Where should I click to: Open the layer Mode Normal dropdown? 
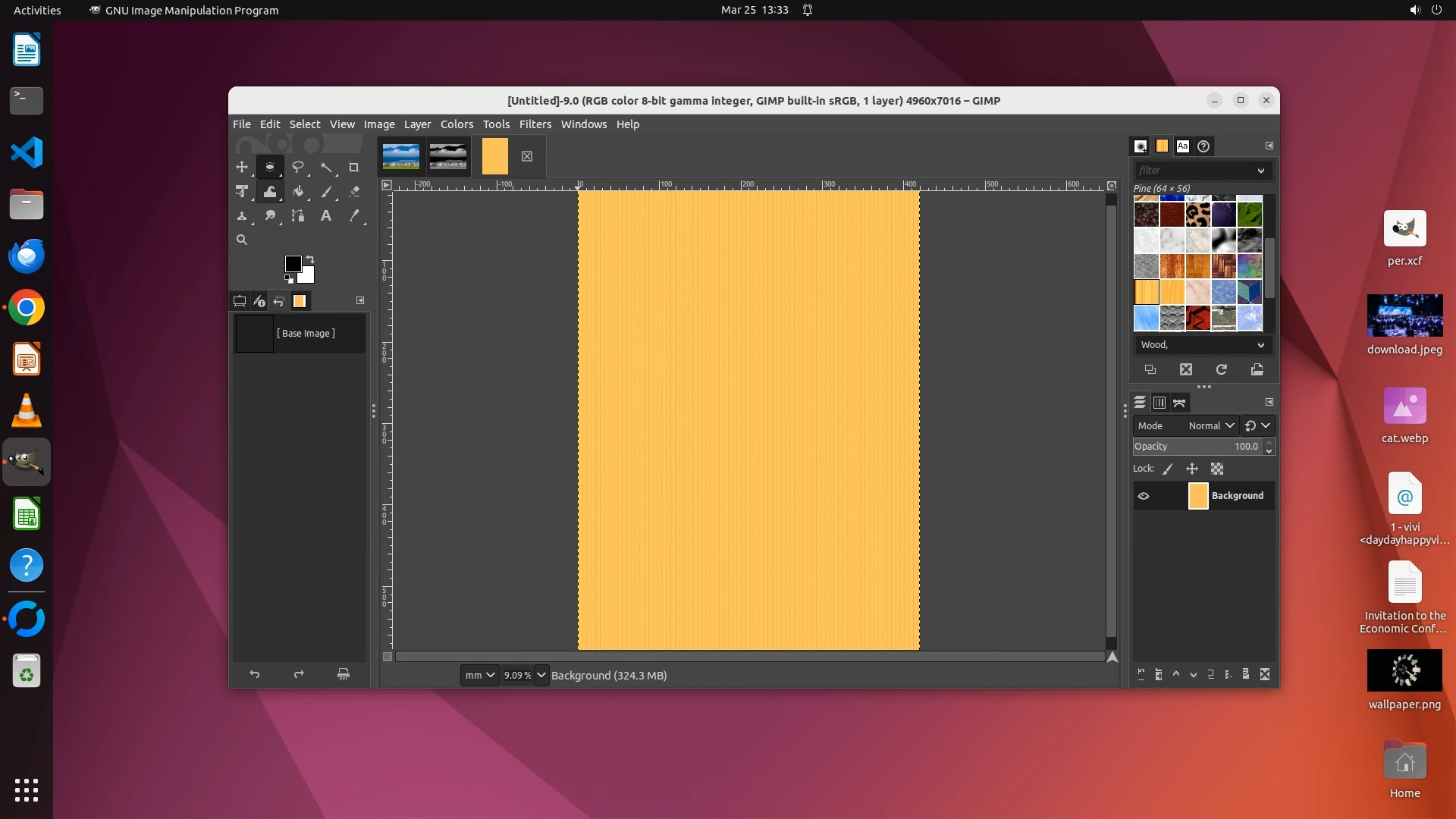point(1211,425)
